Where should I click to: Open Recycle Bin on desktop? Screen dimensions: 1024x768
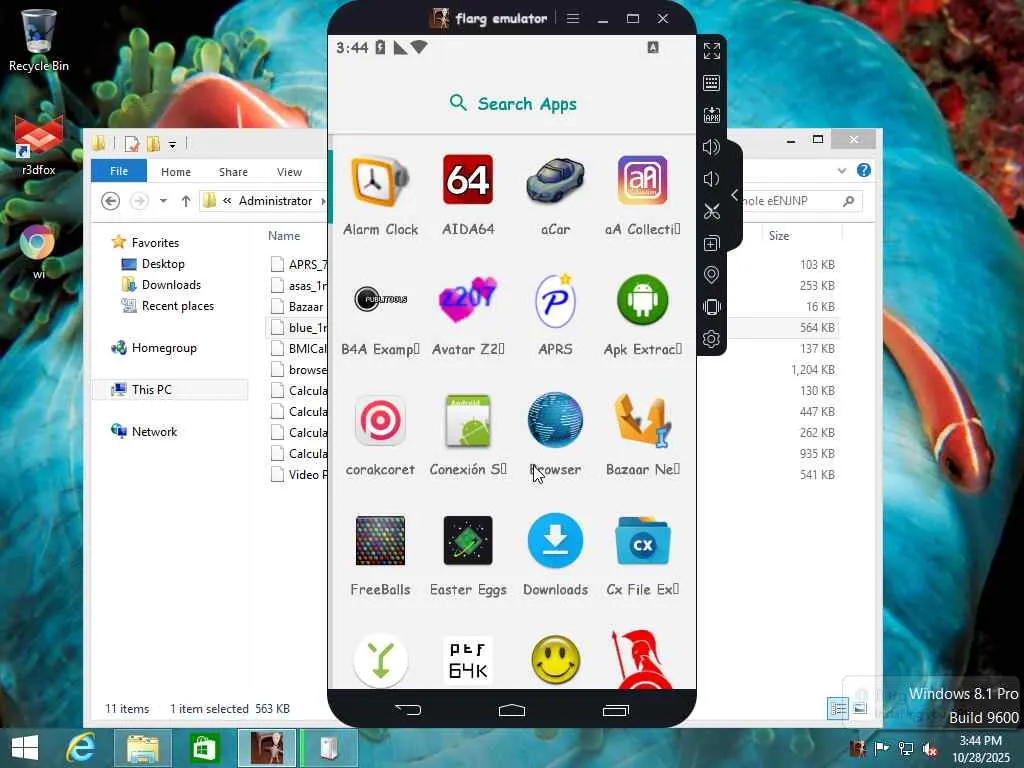[x=39, y=40]
